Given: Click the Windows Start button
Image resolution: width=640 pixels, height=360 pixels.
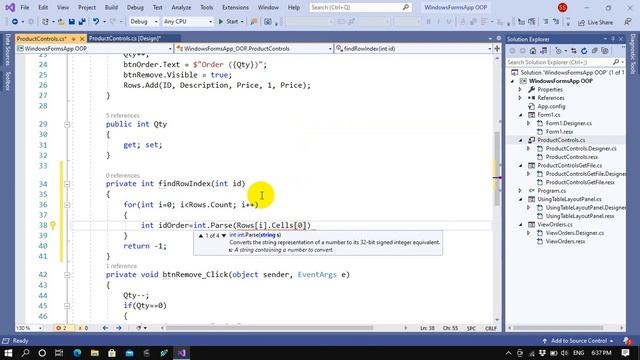Looking at the screenshot, I should (8, 353).
